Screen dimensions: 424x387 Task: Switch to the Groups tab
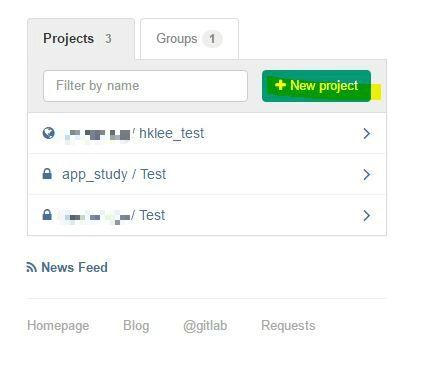pos(189,39)
